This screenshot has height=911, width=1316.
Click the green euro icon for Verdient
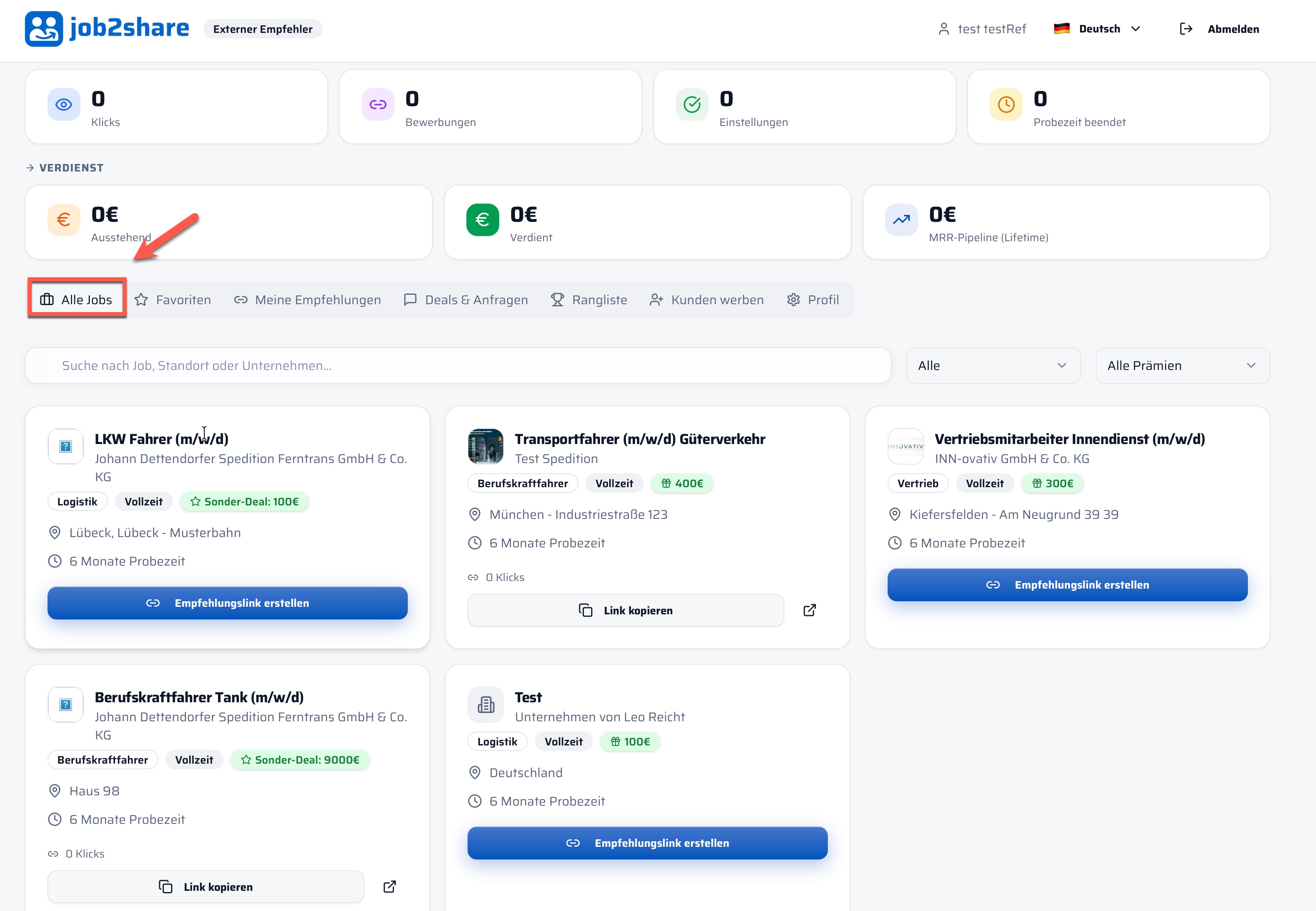pyautogui.click(x=483, y=220)
